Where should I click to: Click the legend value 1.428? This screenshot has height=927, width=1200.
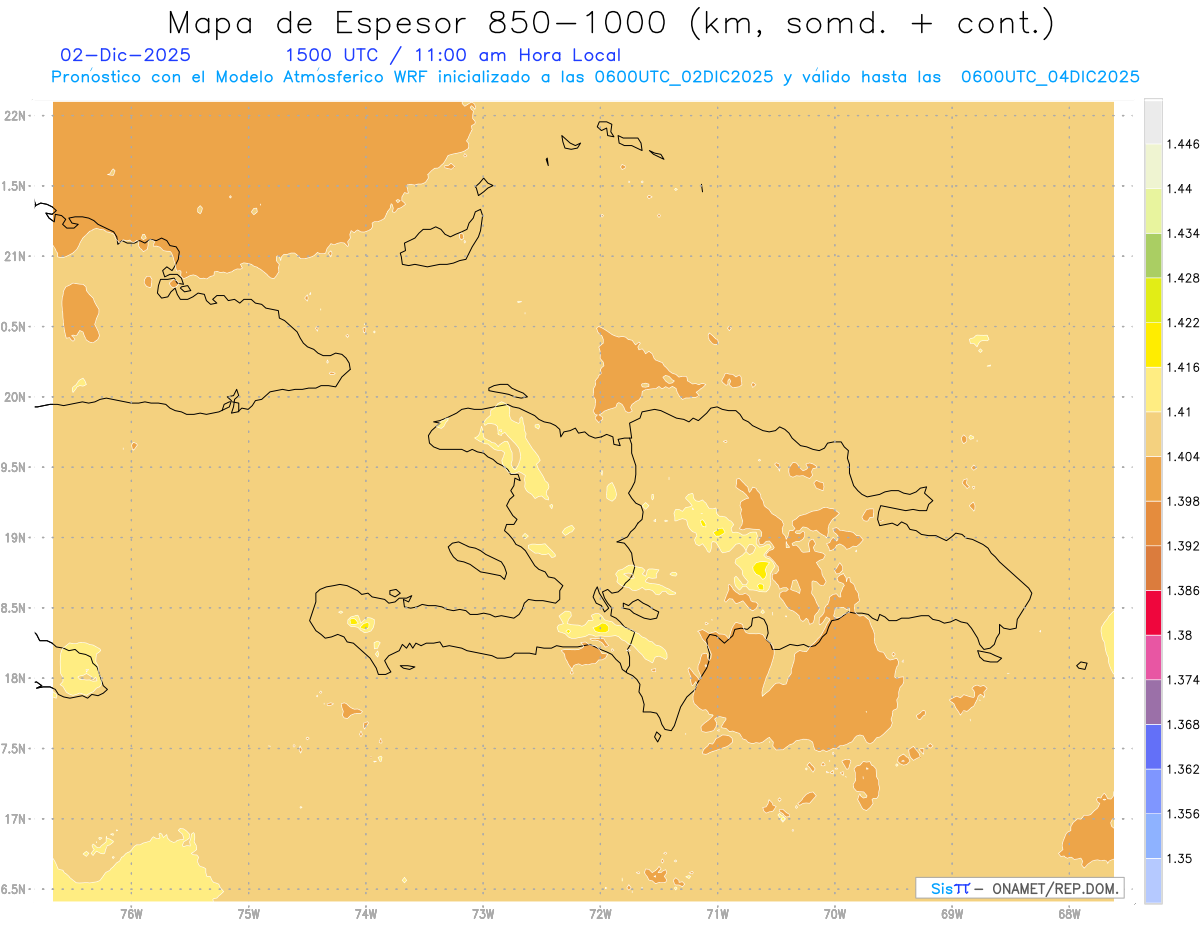1185,278
